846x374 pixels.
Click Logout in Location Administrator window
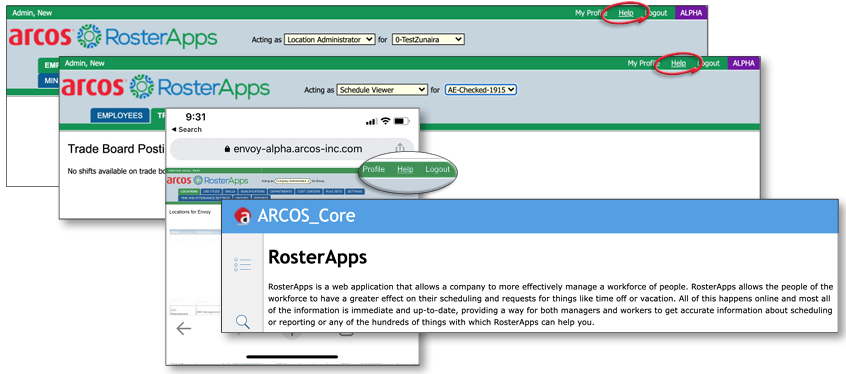coord(656,13)
